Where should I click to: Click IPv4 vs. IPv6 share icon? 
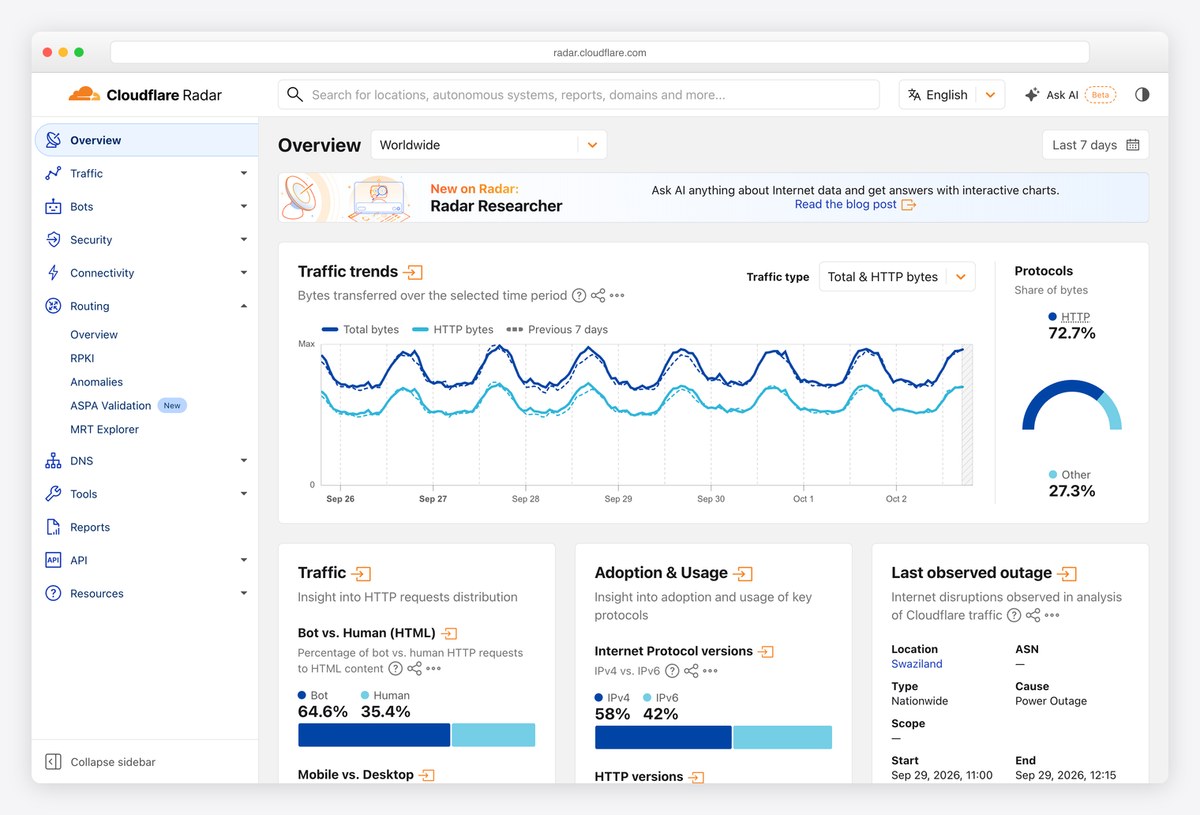click(691, 671)
